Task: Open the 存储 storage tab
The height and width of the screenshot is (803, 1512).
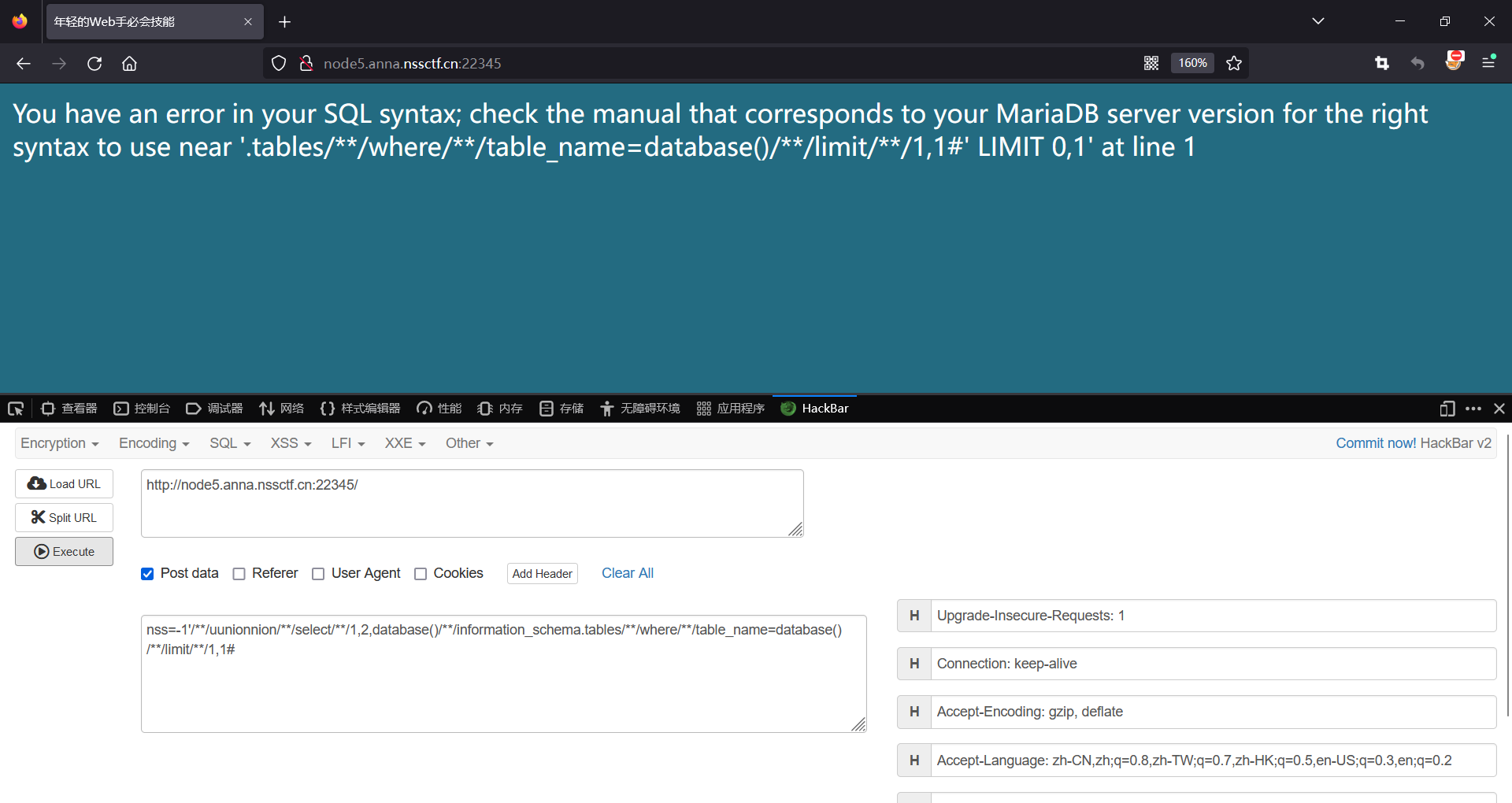Action: pyautogui.click(x=561, y=409)
